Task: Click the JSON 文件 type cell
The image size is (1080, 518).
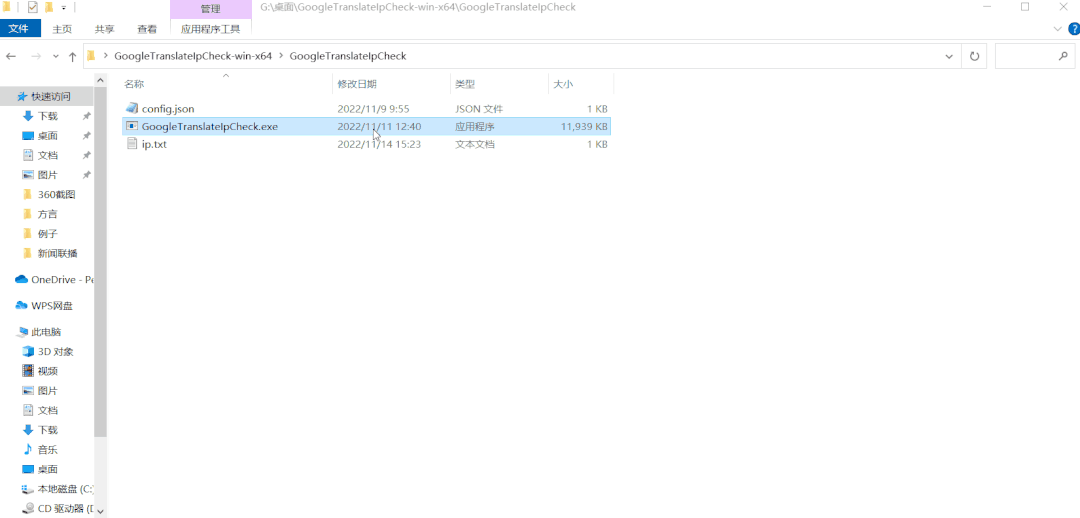Action: [x=479, y=109]
